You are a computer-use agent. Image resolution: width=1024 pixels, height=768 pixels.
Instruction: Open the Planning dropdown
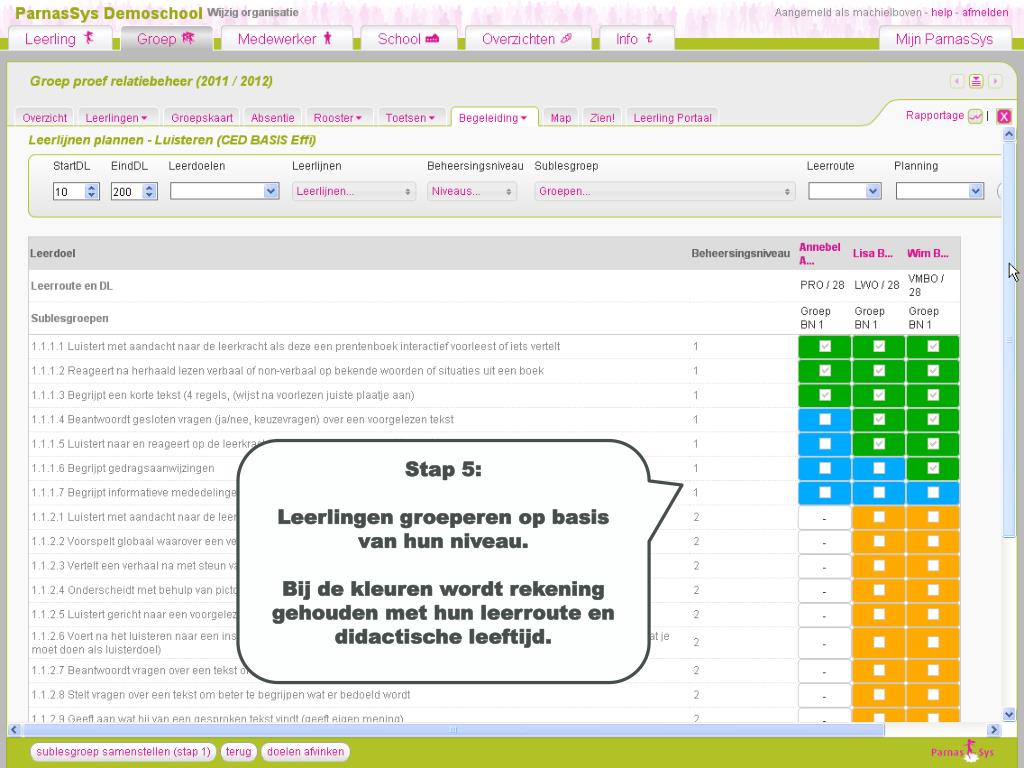[x=940, y=191]
